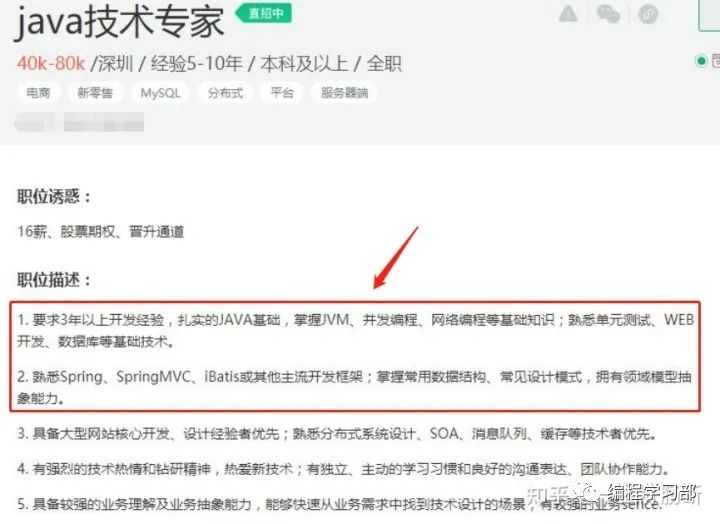Select the MySQL tag
Screen dimensions: 720x524
(160, 93)
